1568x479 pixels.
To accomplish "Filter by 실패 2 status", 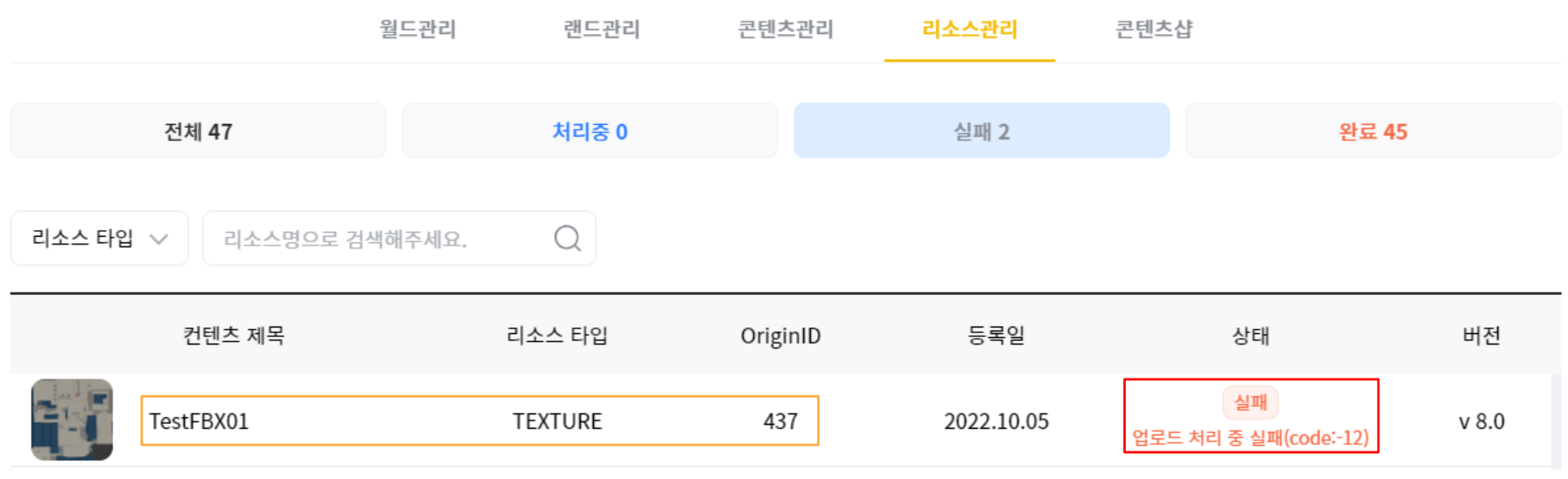I will 982,130.
